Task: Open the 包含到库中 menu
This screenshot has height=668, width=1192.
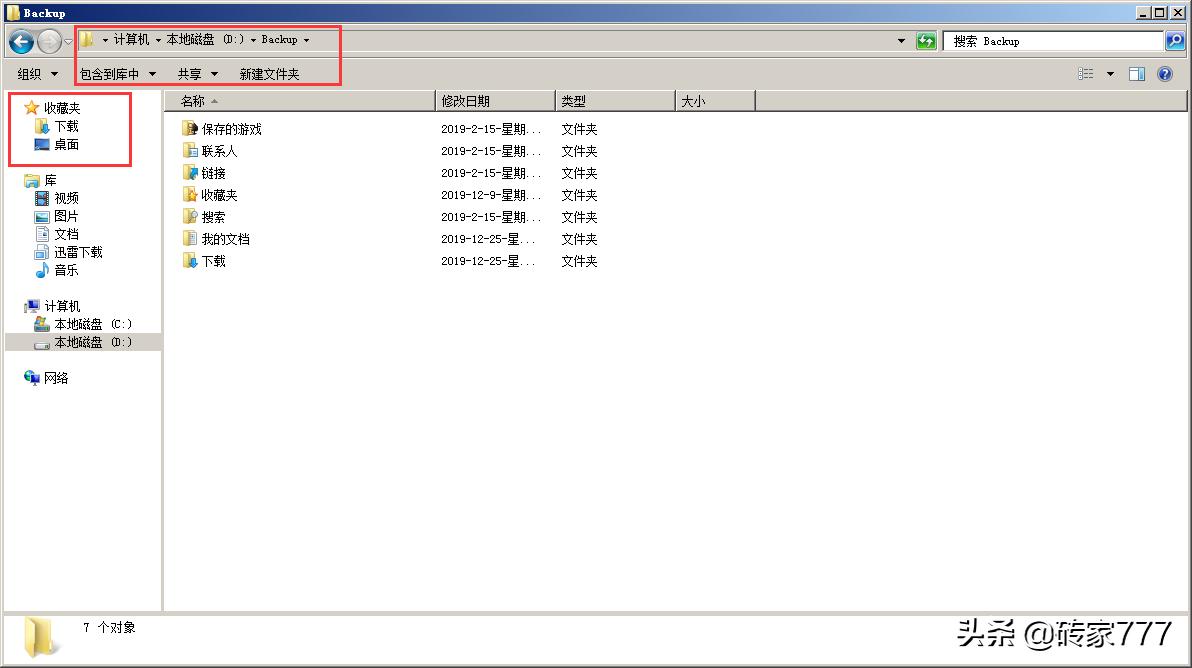Action: pyautogui.click(x=118, y=74)
